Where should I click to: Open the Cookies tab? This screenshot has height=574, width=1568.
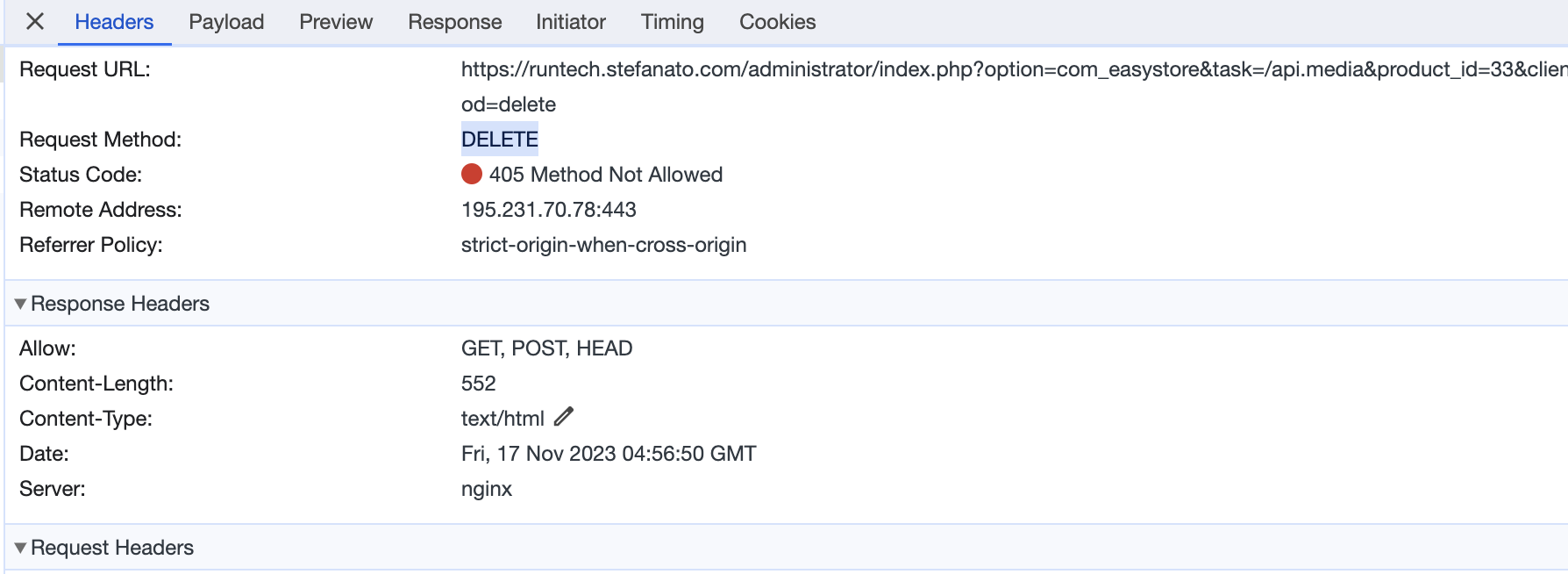tap(777, 22)
